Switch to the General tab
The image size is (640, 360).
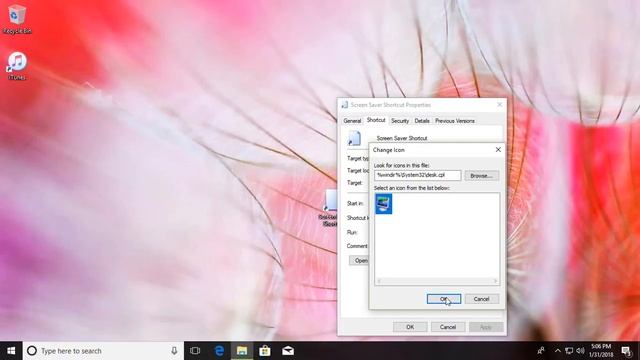tap(352, 121)
